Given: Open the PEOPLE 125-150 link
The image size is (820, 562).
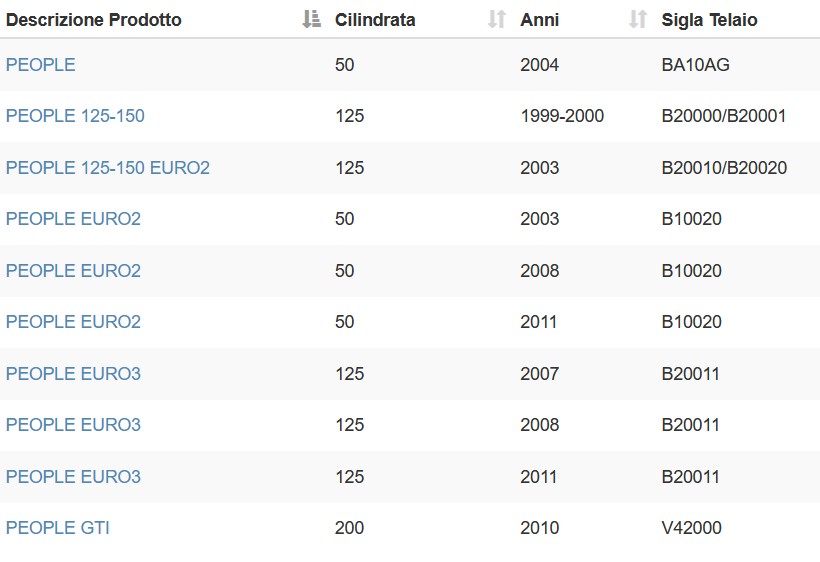Looking at the screenshot, I should click(75, 116).
